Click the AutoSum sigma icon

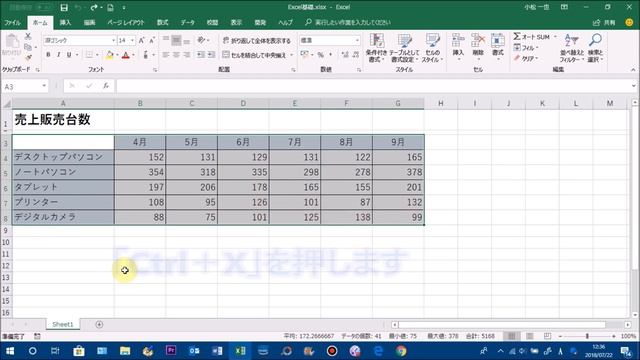point(517,37)
